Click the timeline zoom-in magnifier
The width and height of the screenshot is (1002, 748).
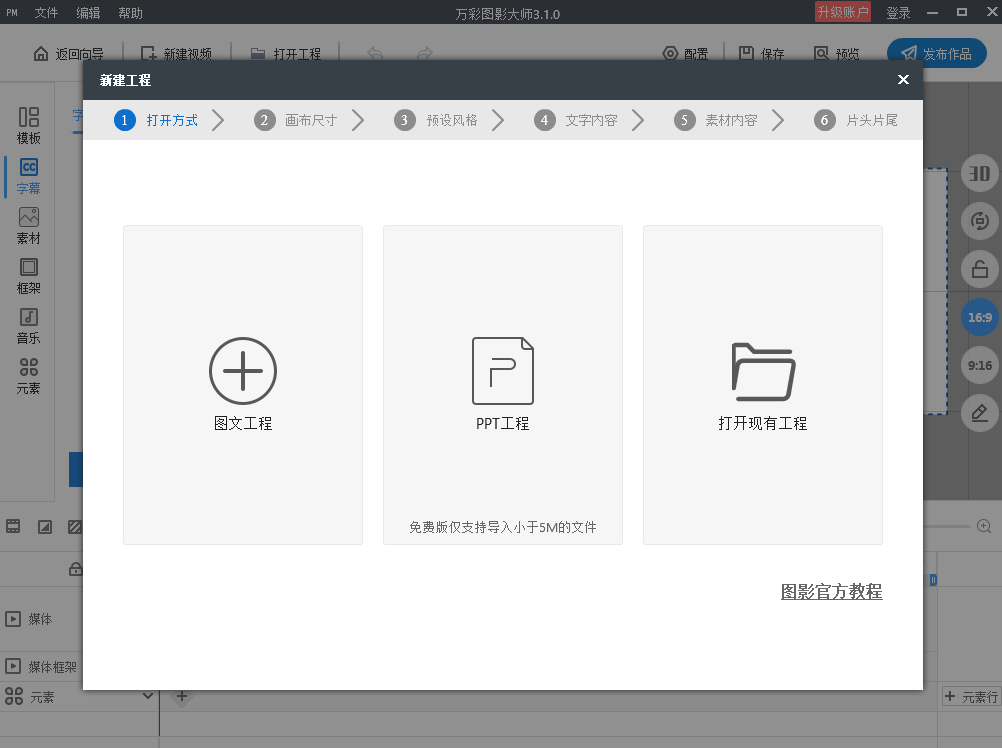tap(984, 526)
